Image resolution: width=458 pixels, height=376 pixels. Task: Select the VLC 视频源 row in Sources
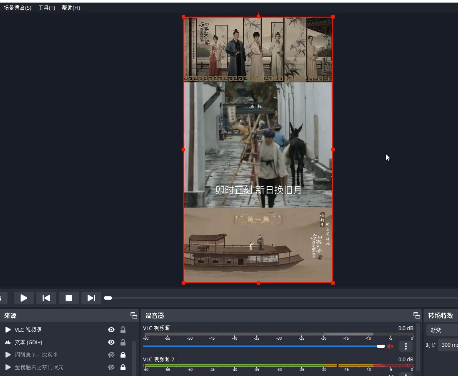(x=66, y=330)
